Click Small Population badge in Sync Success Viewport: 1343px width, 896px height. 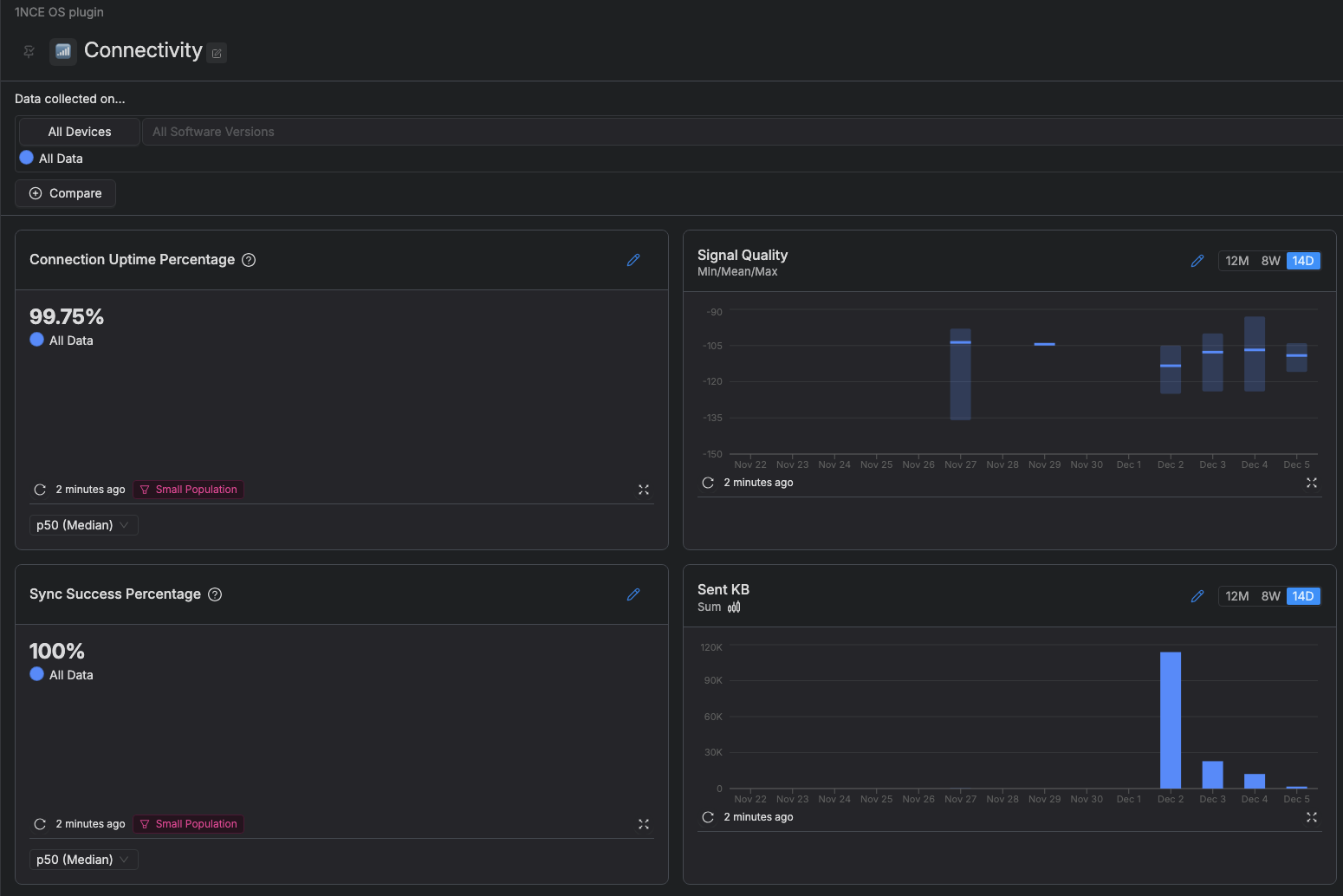(x=188, y=824)
